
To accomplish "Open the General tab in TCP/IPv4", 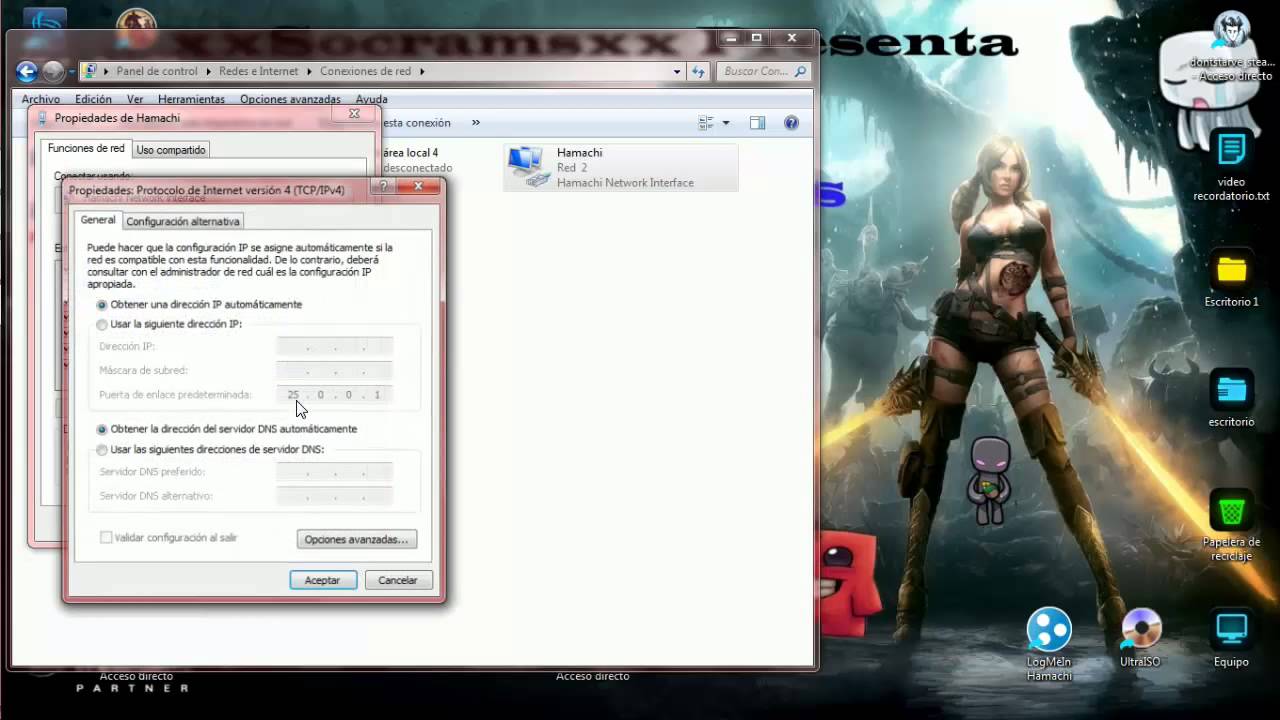I will click(98, 220).
